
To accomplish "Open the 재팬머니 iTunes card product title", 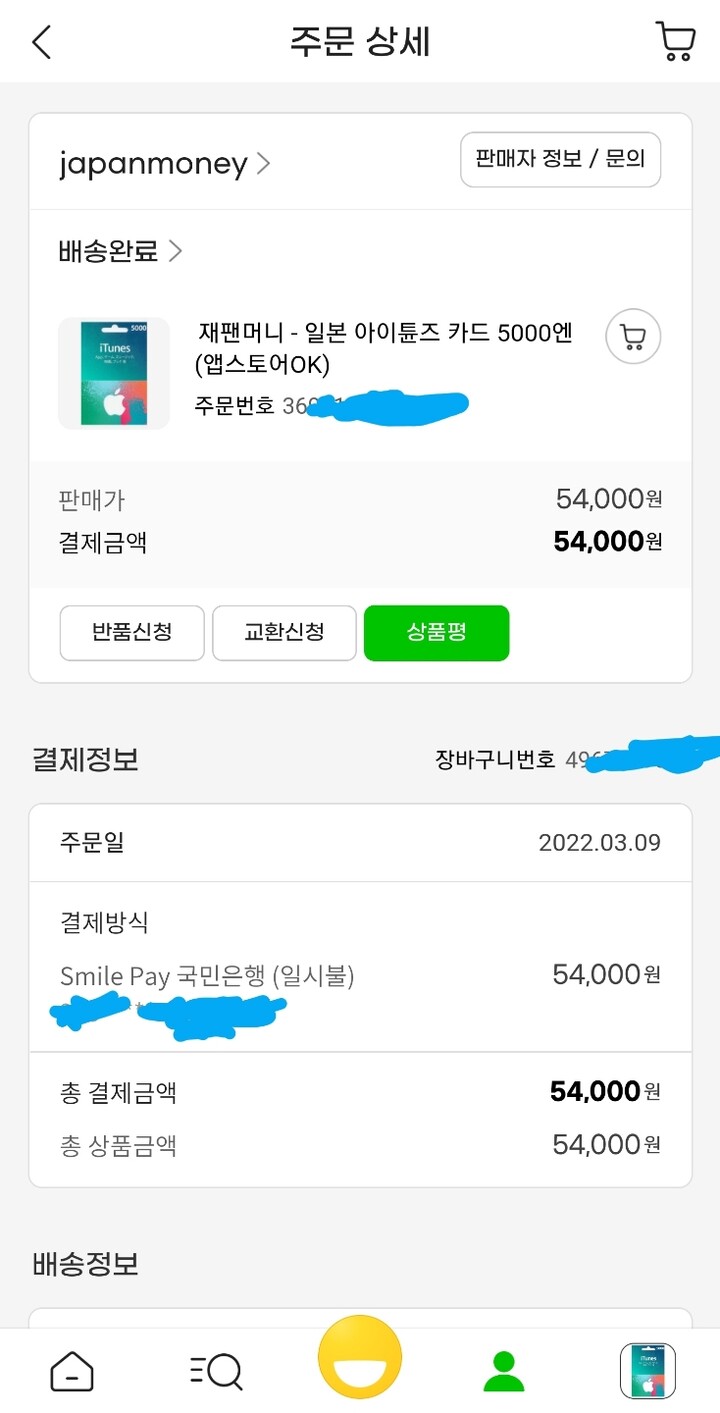I will click(x=384, y=348).
